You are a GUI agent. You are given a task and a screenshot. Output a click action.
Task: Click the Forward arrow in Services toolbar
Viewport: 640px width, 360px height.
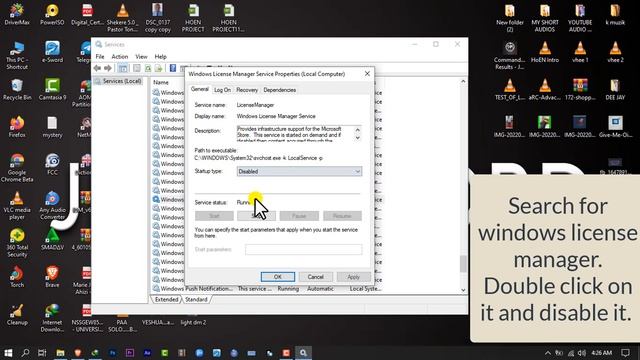[108, 68]
